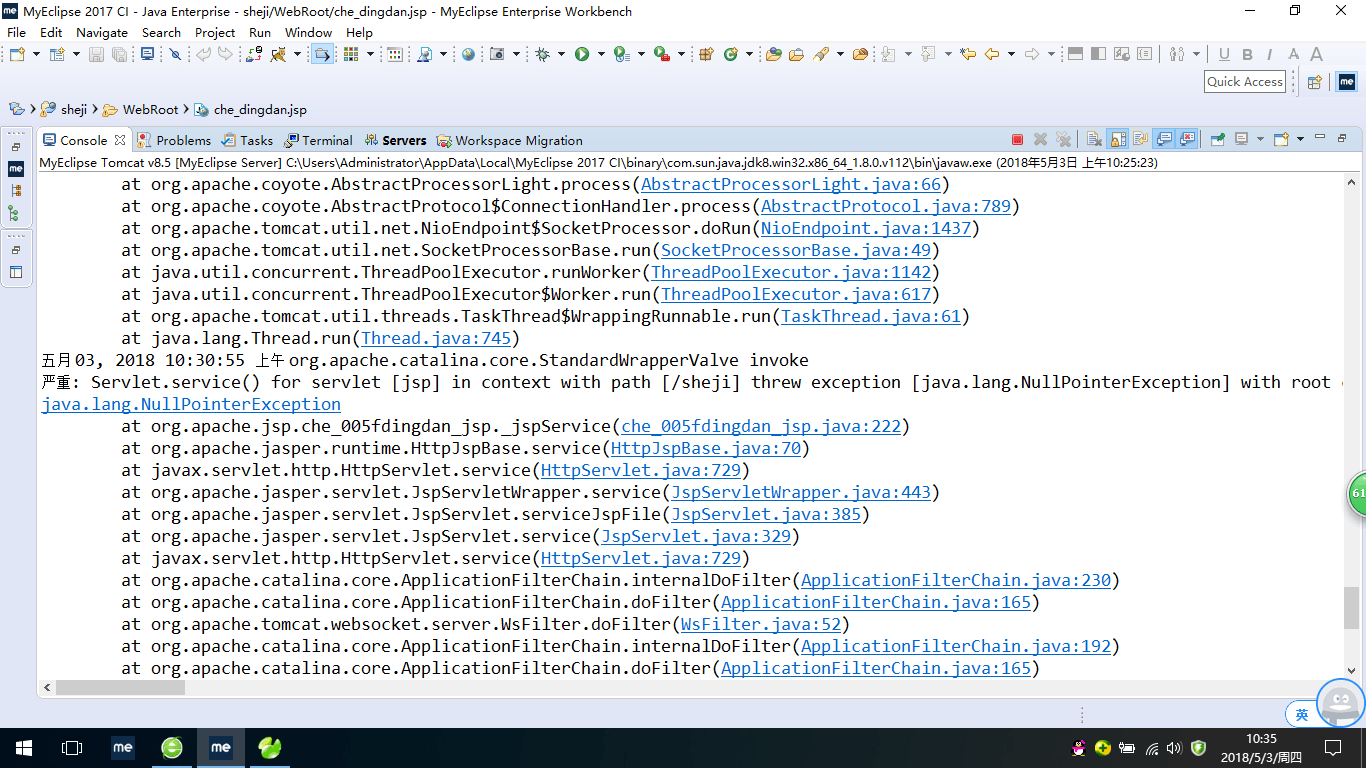This screenshot has height=768, width=1366.
Task: Terminate the running Tomcat launch
Action: [1017, 140]
